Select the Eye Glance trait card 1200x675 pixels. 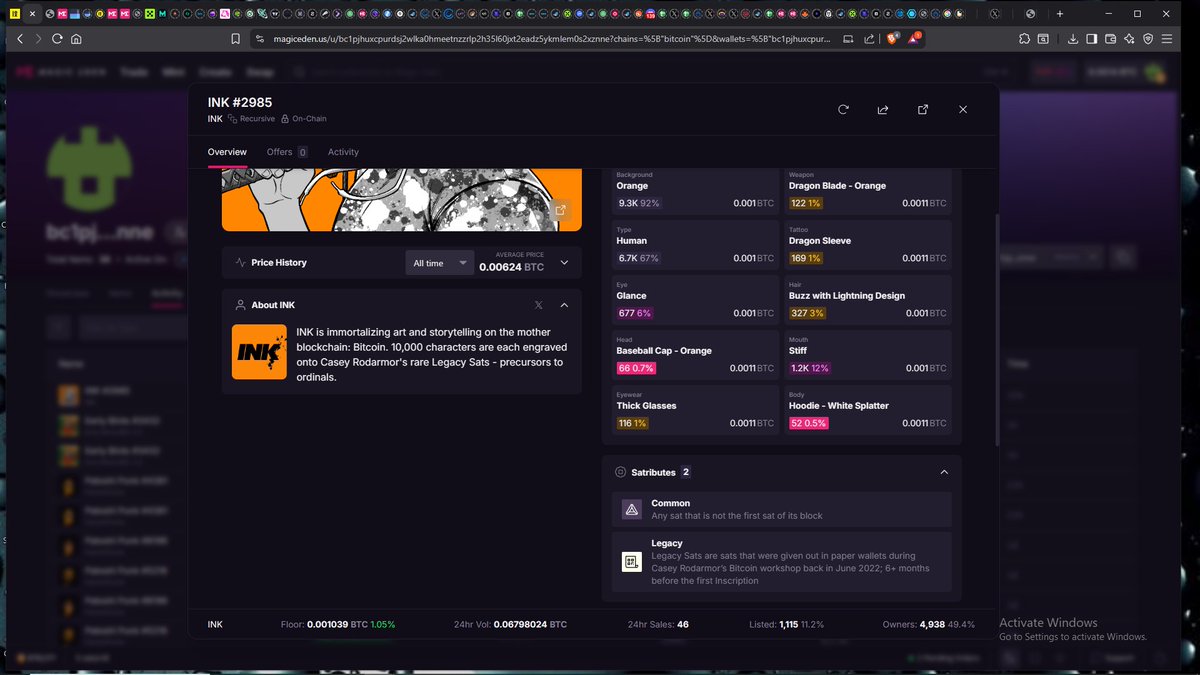(695, 300)
